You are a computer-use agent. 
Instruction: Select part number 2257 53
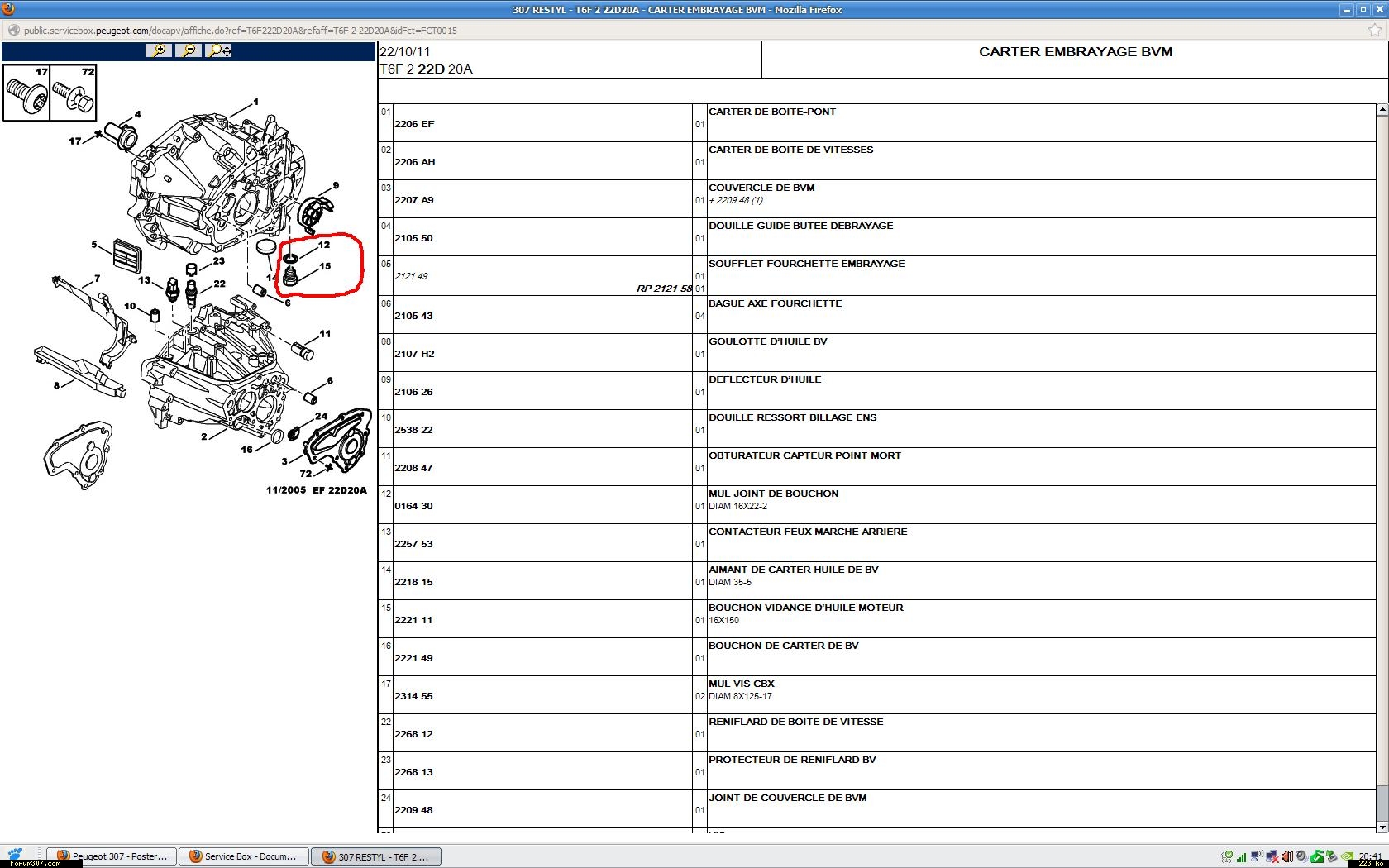(x=413, y=544)
